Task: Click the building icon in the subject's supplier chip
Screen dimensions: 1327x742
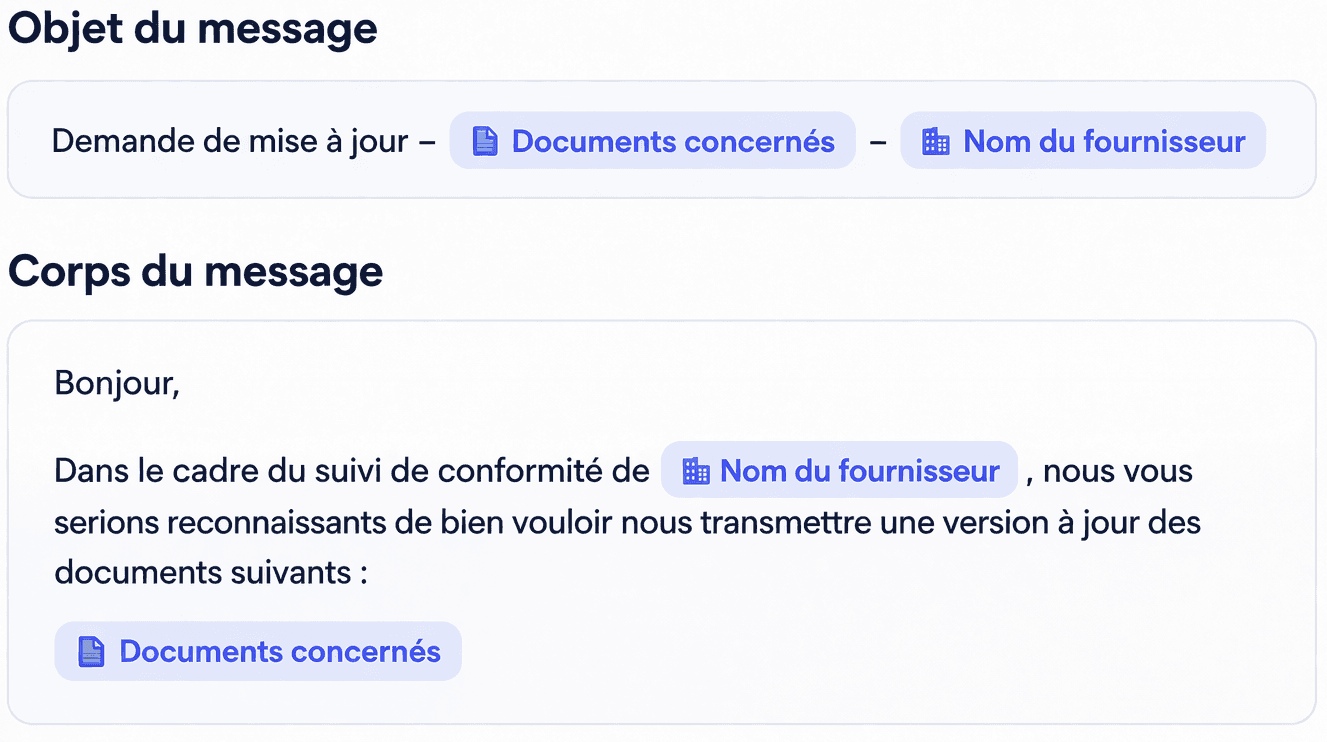Action: pos(936,141)
